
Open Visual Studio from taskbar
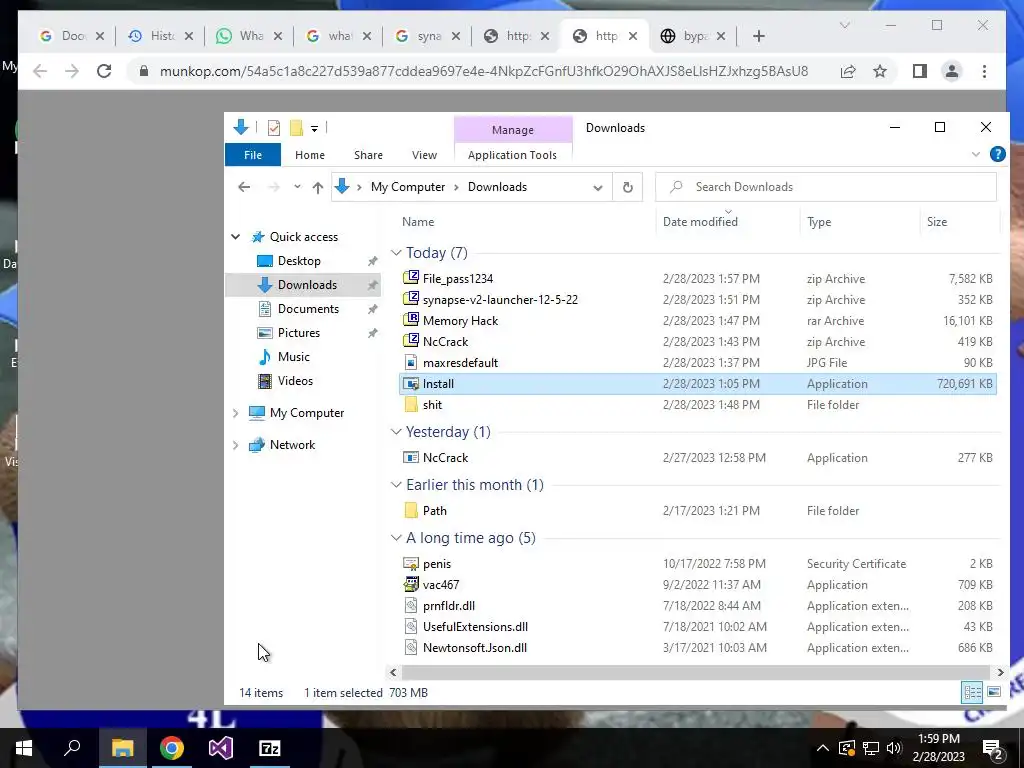(x=221, y=748)
